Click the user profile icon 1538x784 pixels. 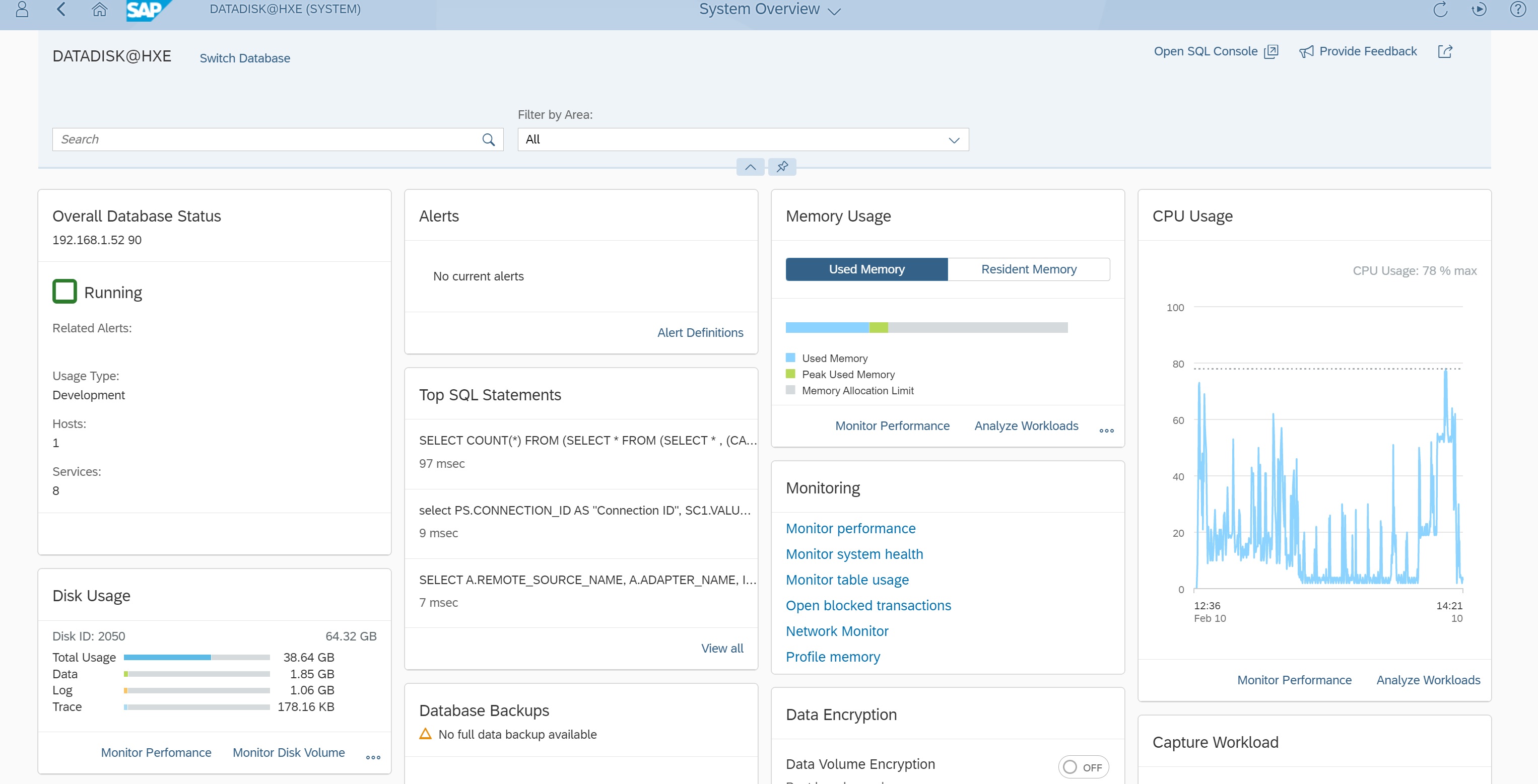pos(22,9)
